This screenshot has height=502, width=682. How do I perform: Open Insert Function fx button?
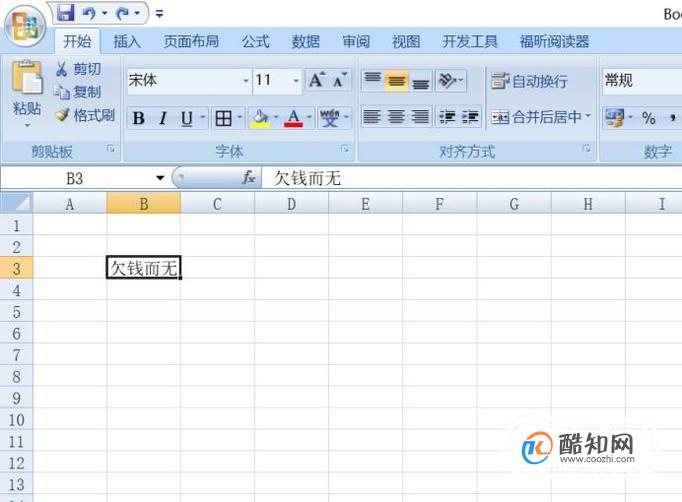(248, 177)
